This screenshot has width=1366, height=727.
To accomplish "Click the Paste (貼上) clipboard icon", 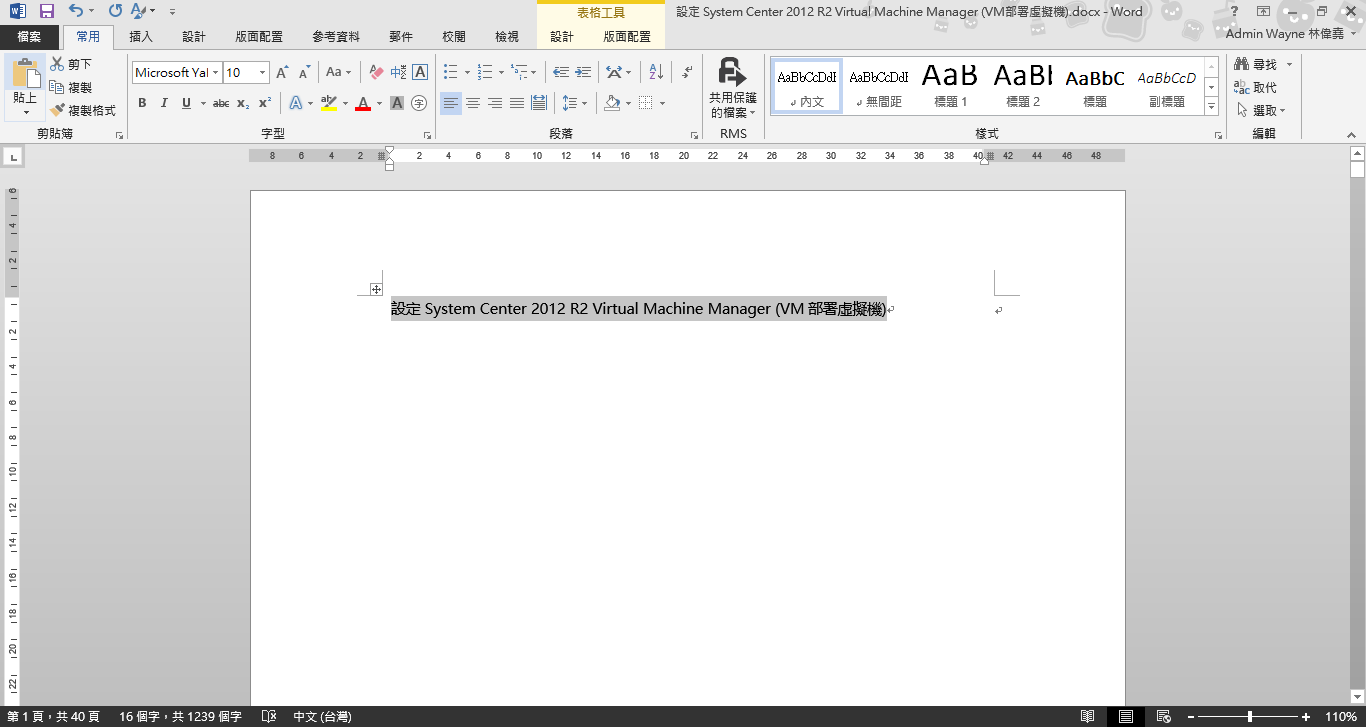I will [25, 74].
